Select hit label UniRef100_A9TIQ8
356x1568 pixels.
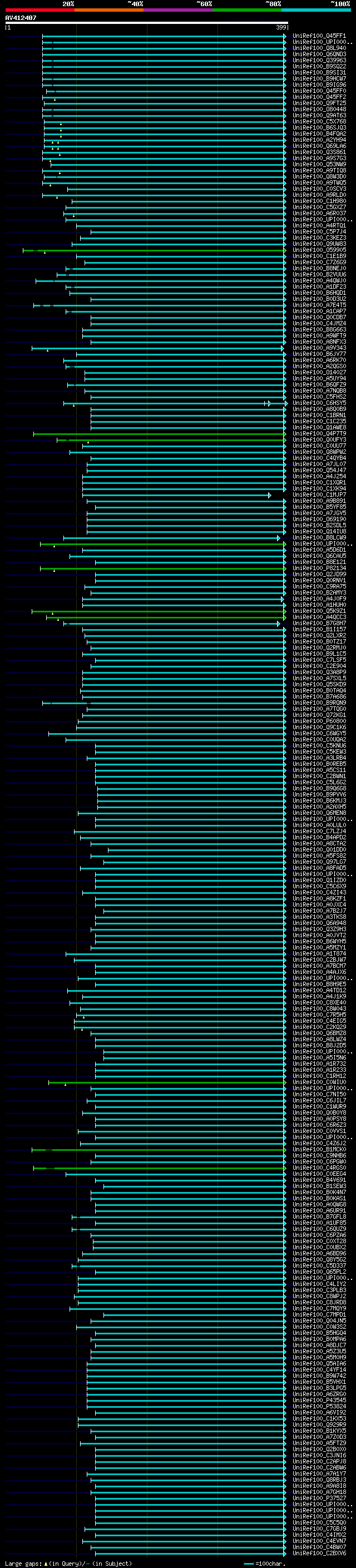(x=319, y=170)
